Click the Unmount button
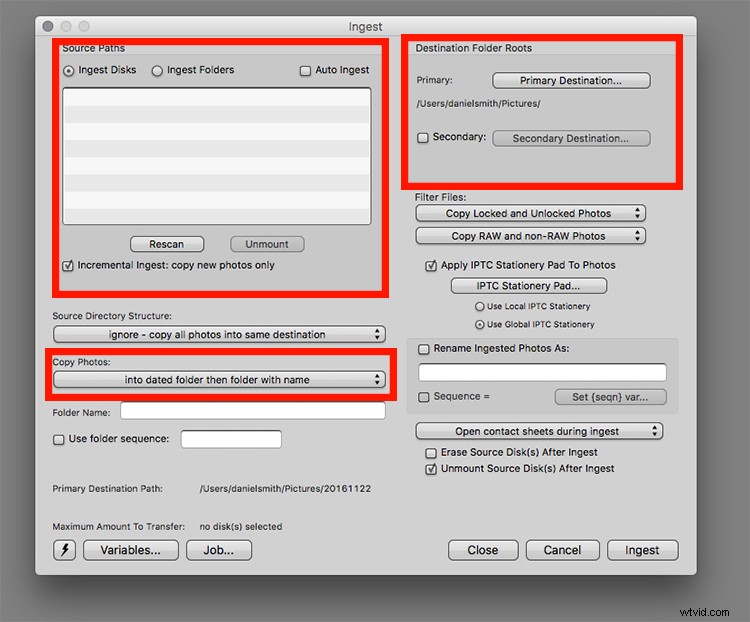 [267, 244]
